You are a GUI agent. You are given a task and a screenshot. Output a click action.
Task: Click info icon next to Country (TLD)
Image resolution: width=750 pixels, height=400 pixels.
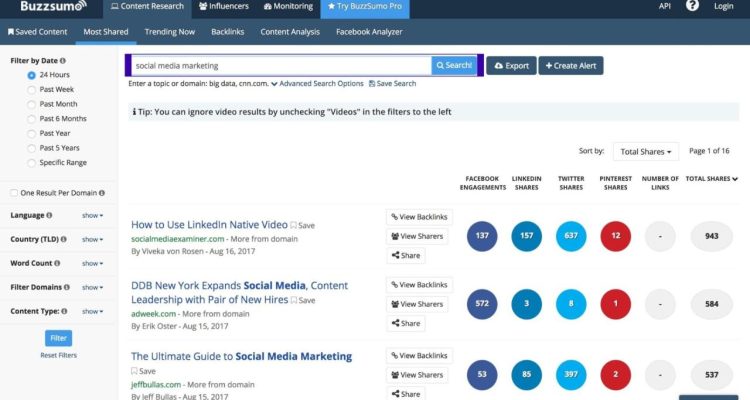point(64,239)
